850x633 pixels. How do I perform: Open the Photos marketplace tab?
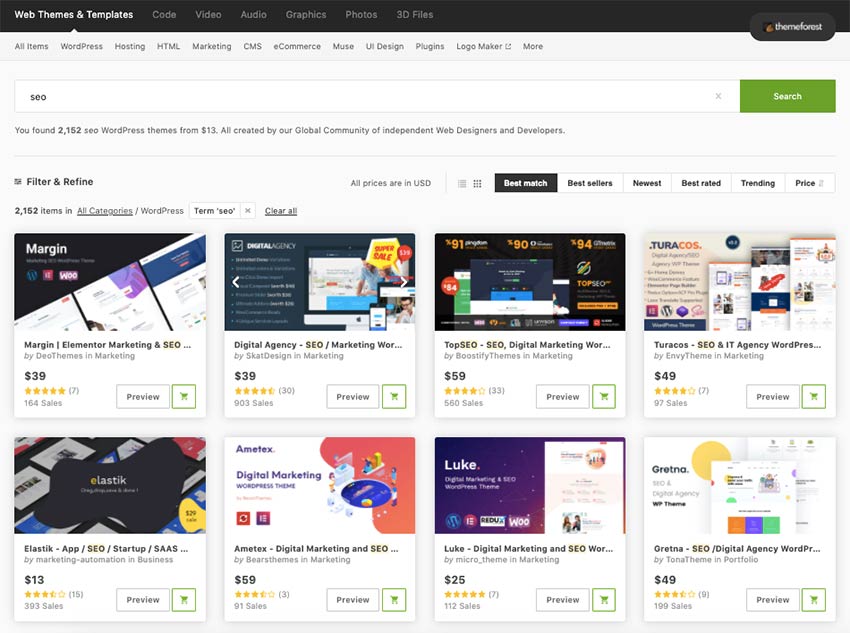pos(361,15)
